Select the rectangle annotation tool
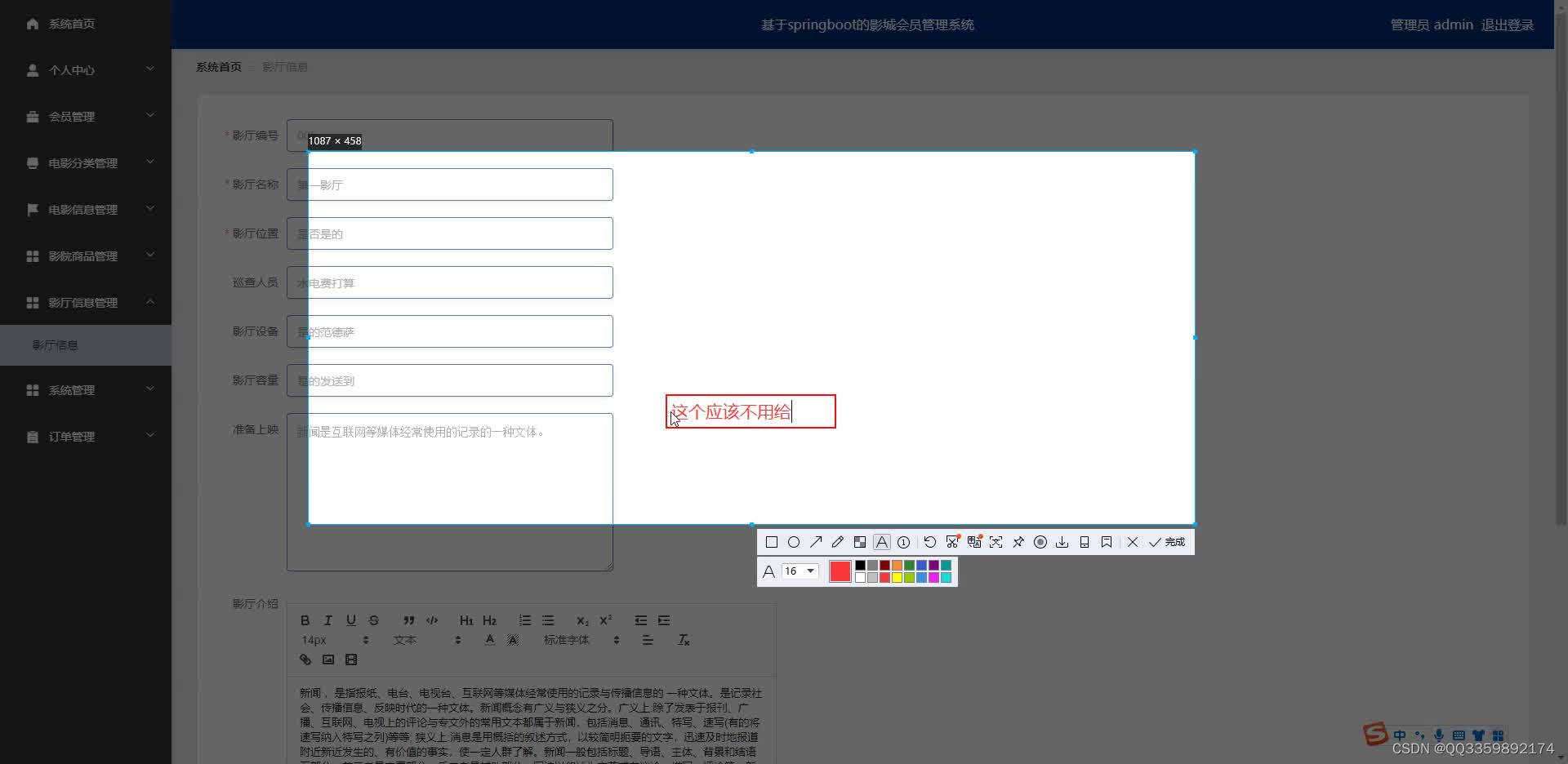This screenshot has height=764, width=1568. [771, 542]
